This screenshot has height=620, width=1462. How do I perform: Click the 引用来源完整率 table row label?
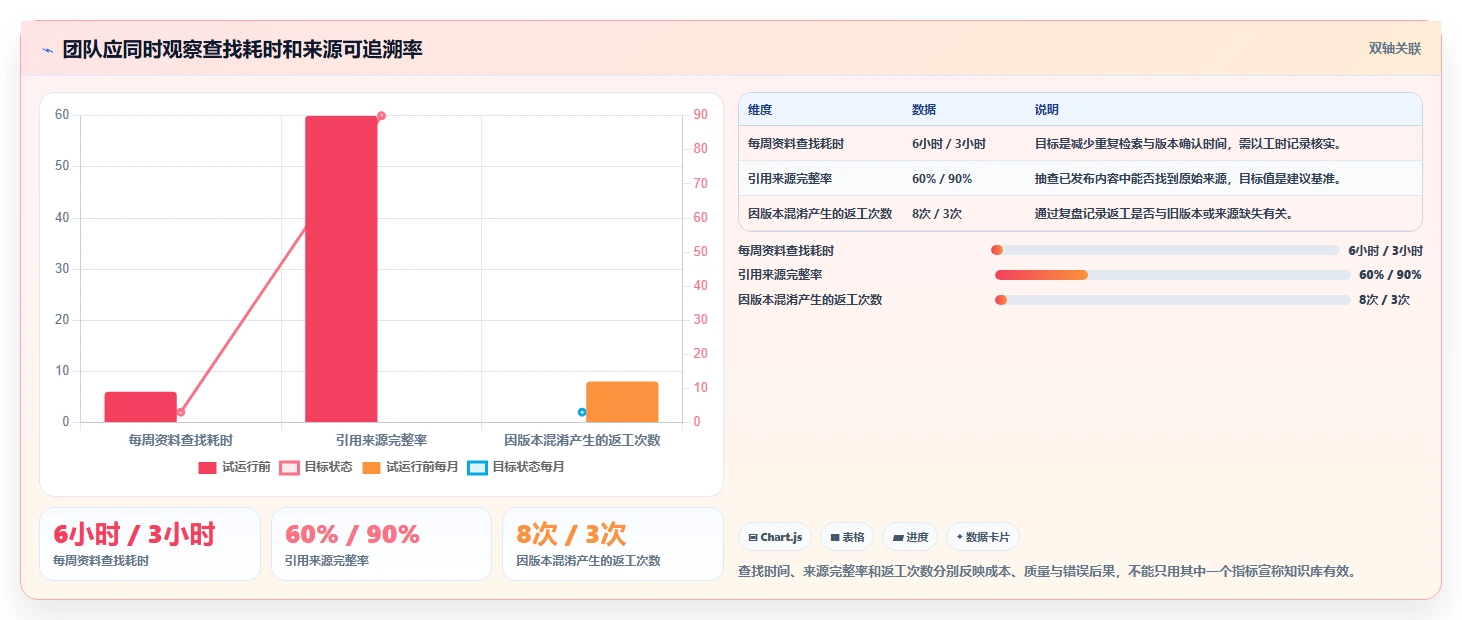point(790,178)
